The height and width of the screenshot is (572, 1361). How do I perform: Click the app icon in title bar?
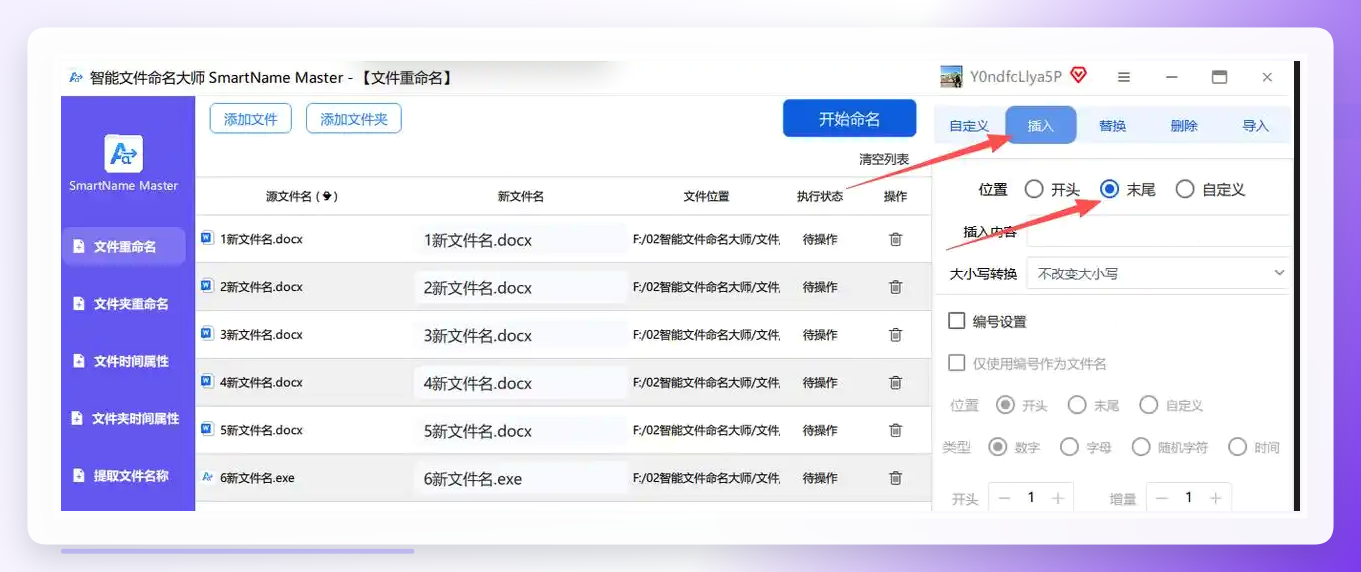point(76,77)
